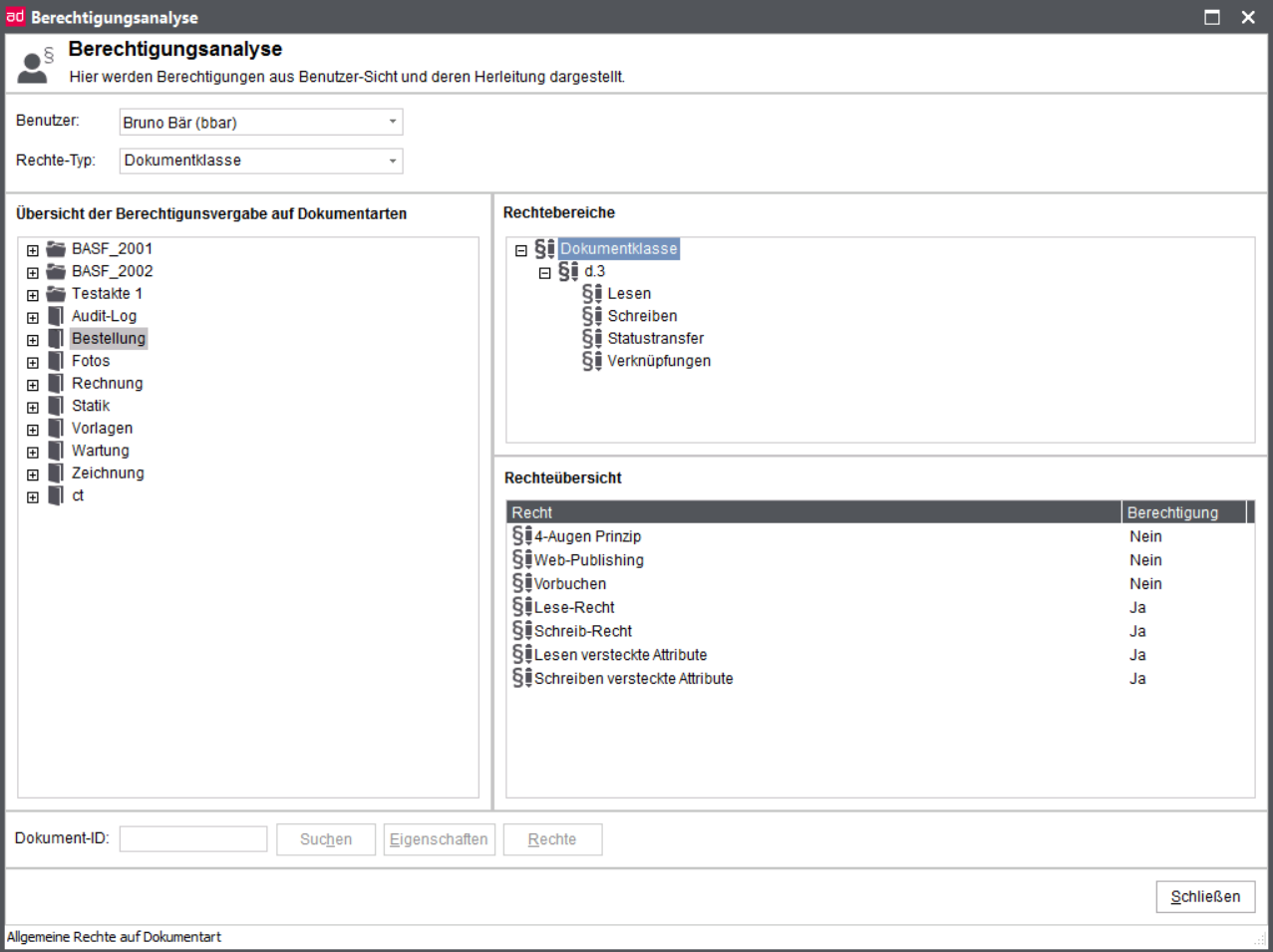Click the Schreib-Recht paragraph icon
Viewport: 1273px width, 952px height.
[522, 631]
